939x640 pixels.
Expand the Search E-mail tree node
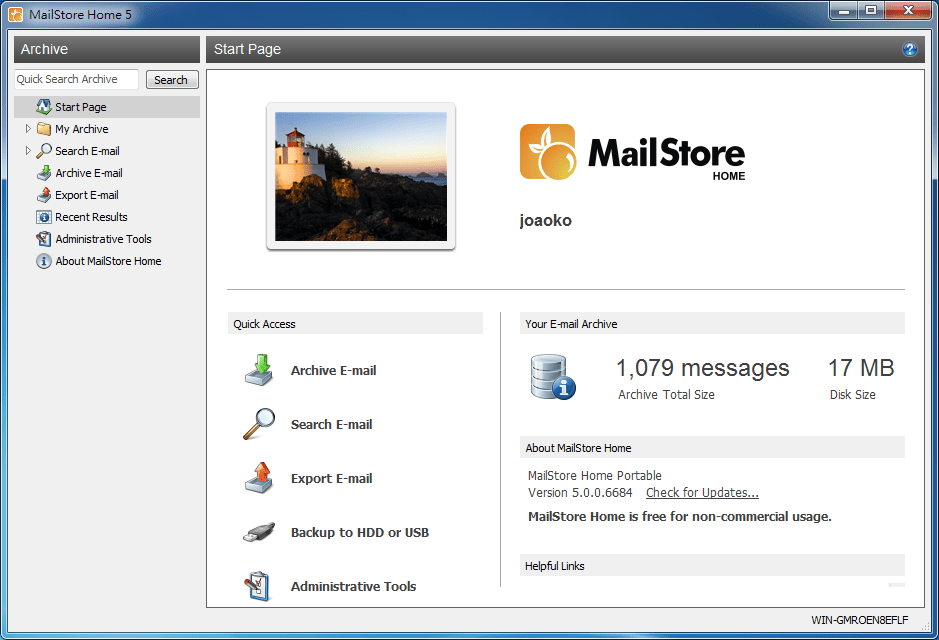tap(26, 151)
